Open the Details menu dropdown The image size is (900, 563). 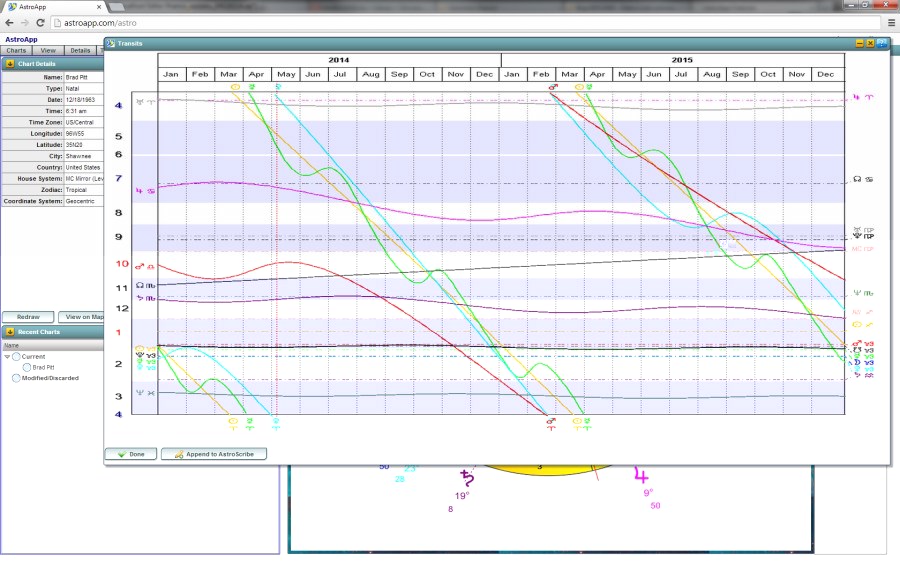[80, 50]
